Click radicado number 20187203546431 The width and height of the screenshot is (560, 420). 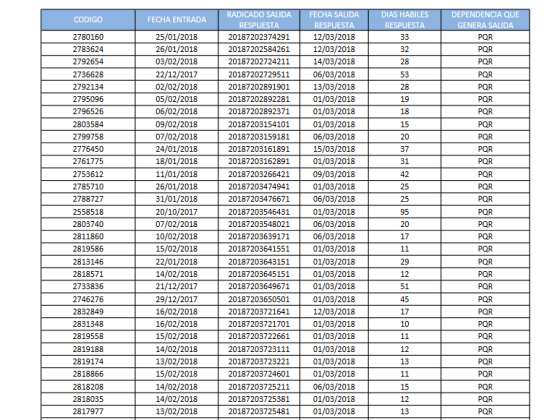click(x=259, y=212)
